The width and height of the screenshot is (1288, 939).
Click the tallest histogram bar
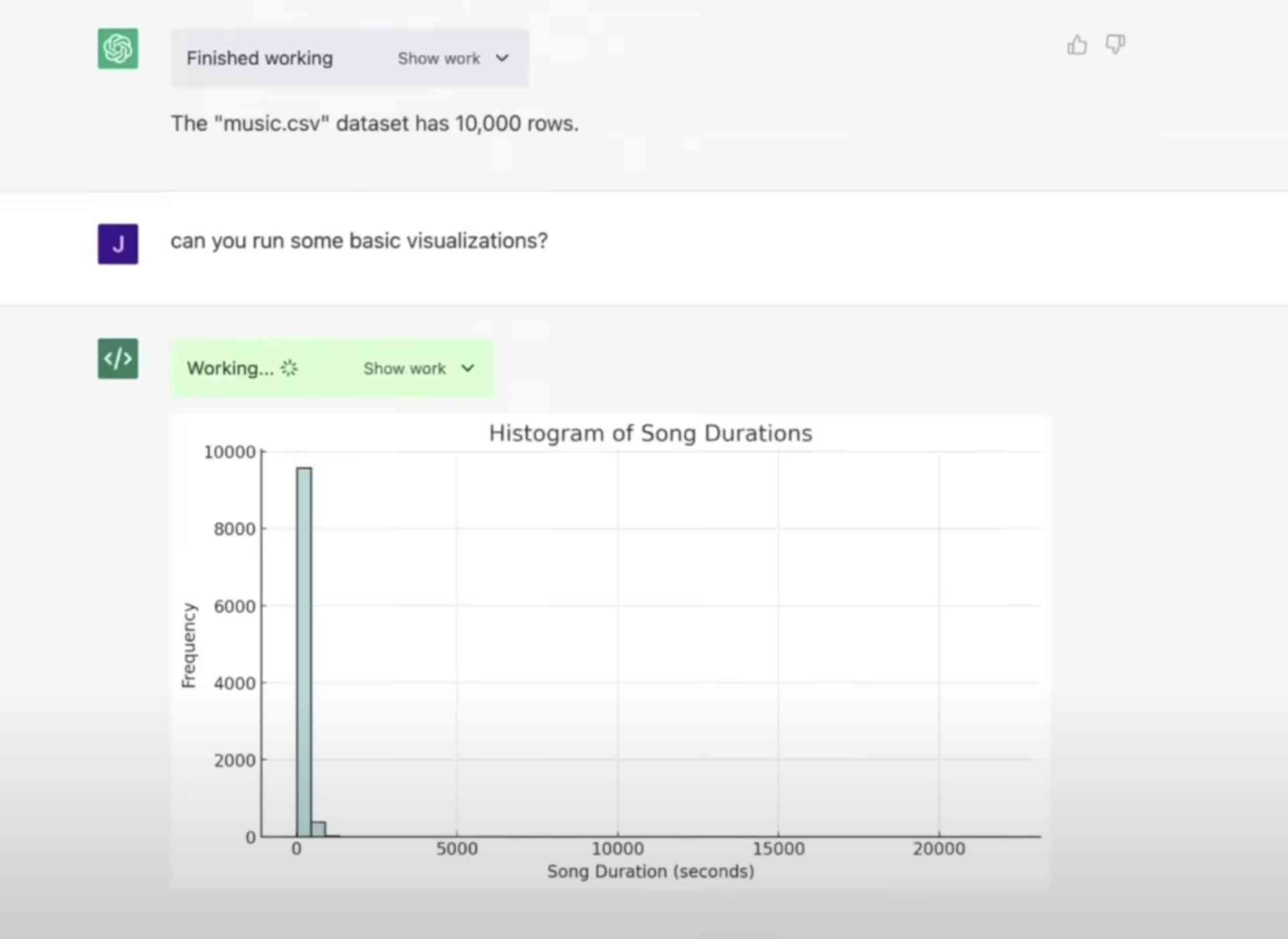[304, 652]
